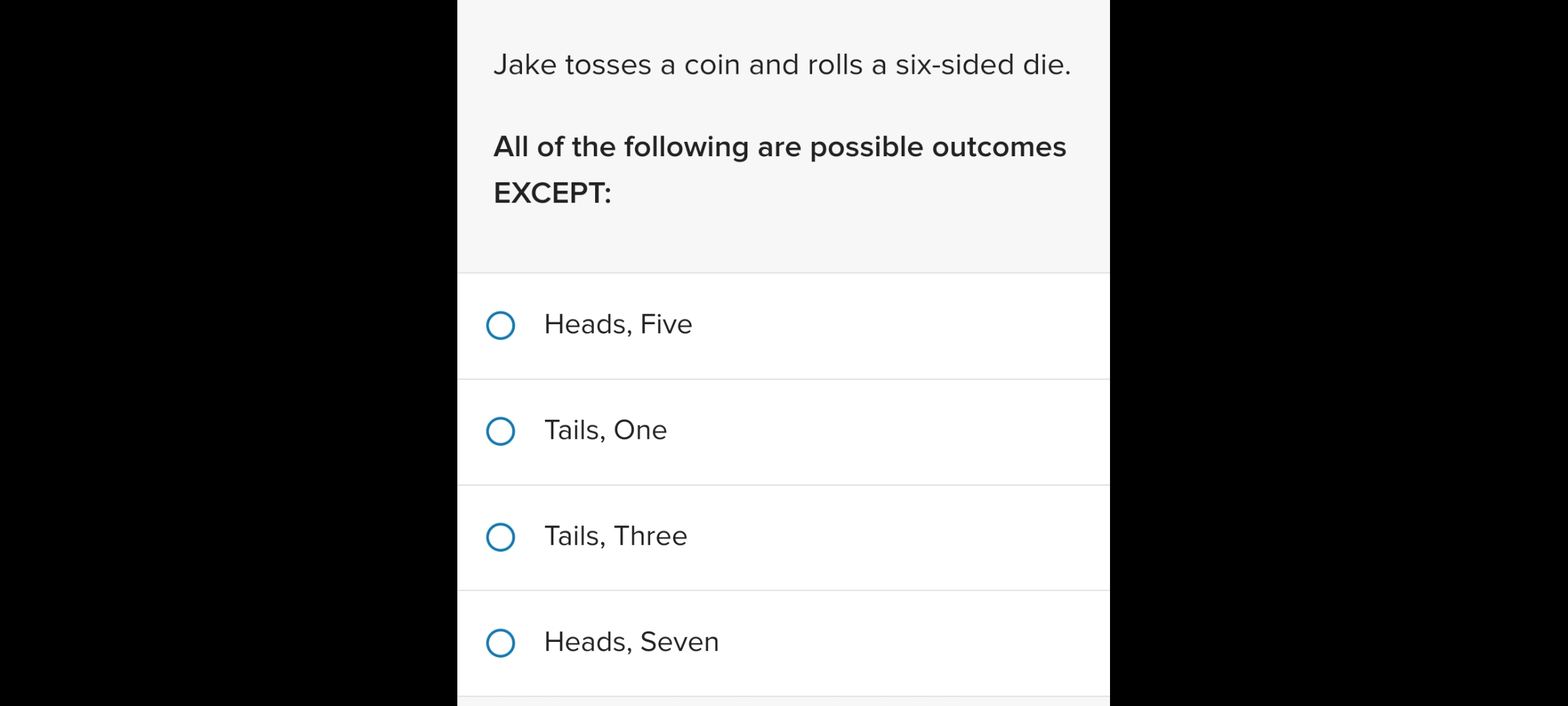This screenshot has width=1568, height=706.
Task: Click the Heads, Seven answer text
Action: (630, 641)
